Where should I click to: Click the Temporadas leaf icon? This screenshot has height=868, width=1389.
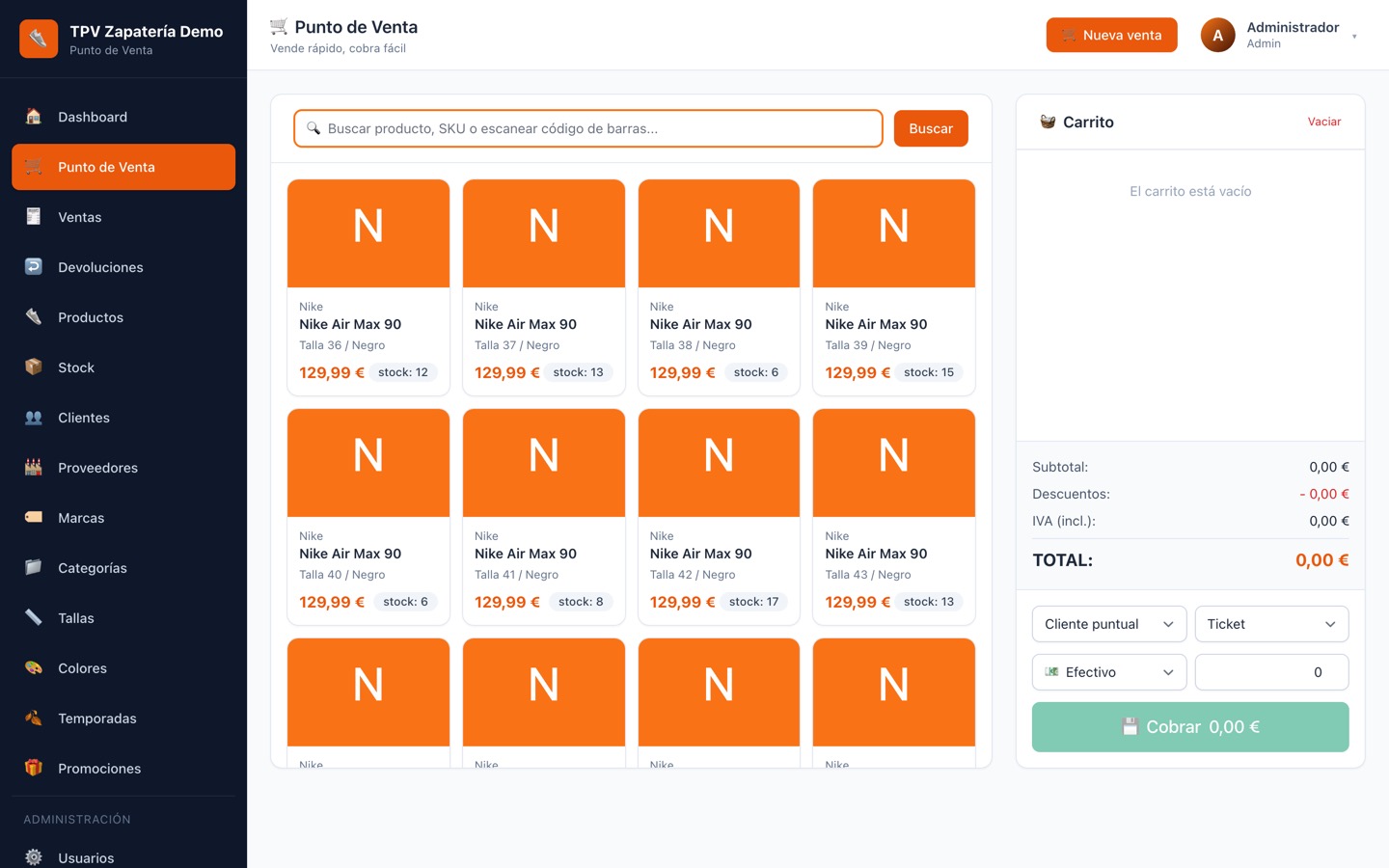tap(34, 719)
